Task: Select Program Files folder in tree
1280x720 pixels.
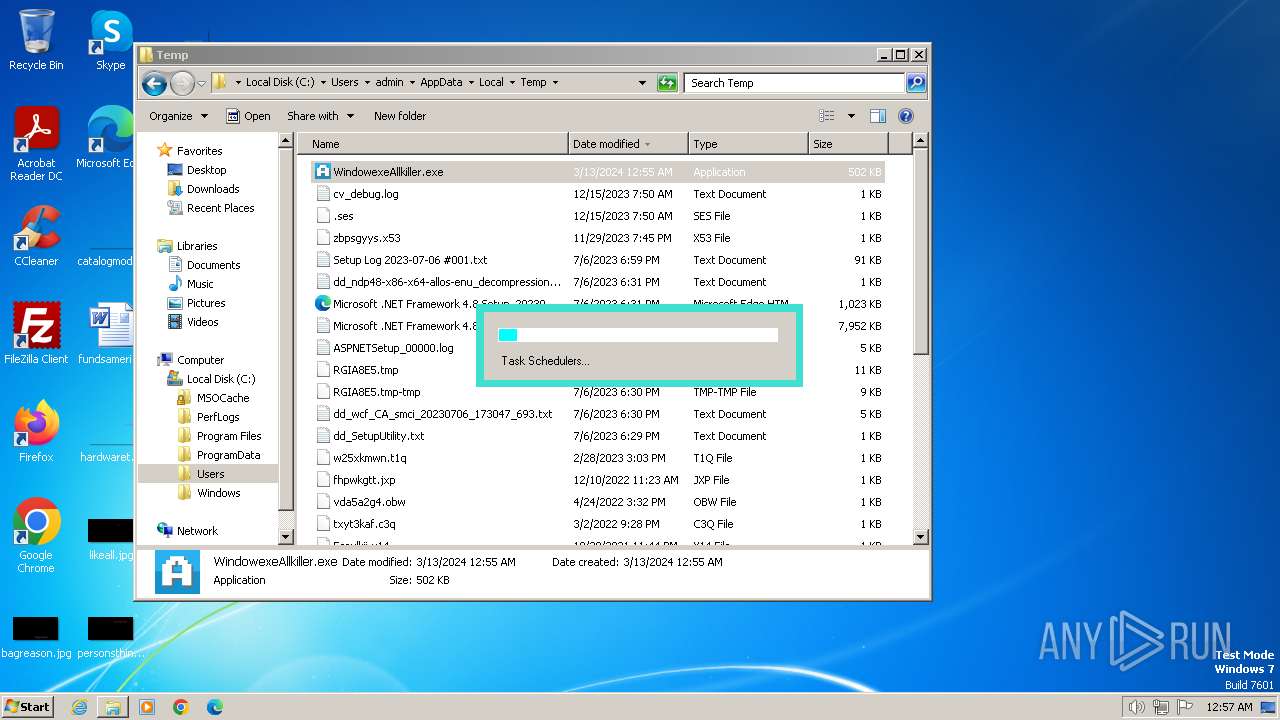Action: tap(229, 436)
